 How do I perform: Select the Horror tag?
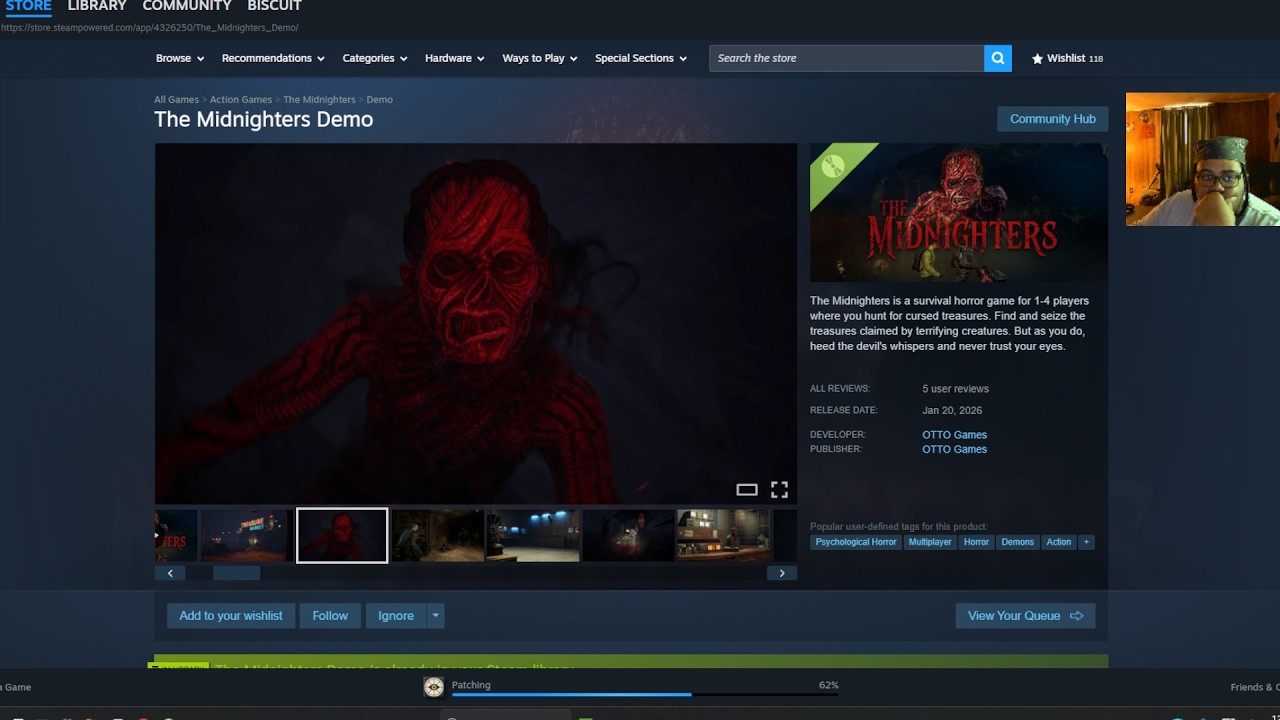tap(976, 542)
